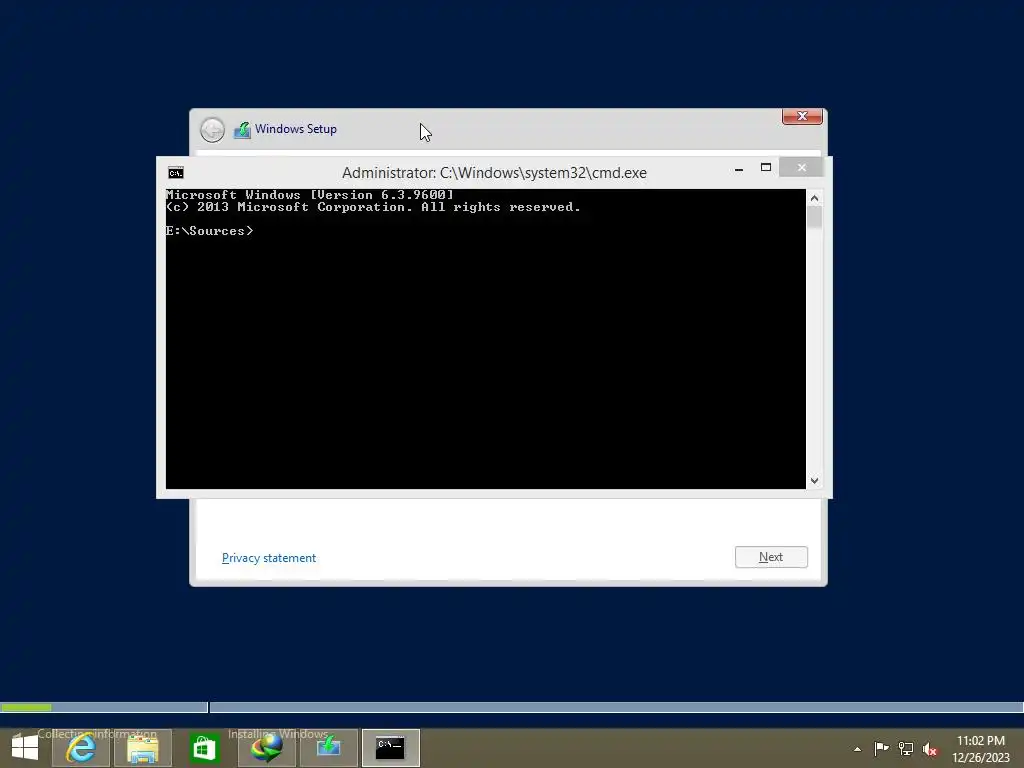Screen dimensions: 1024x768
Task: Click the E:\Sources> command prompt line
Action: [x=209, y=231]
